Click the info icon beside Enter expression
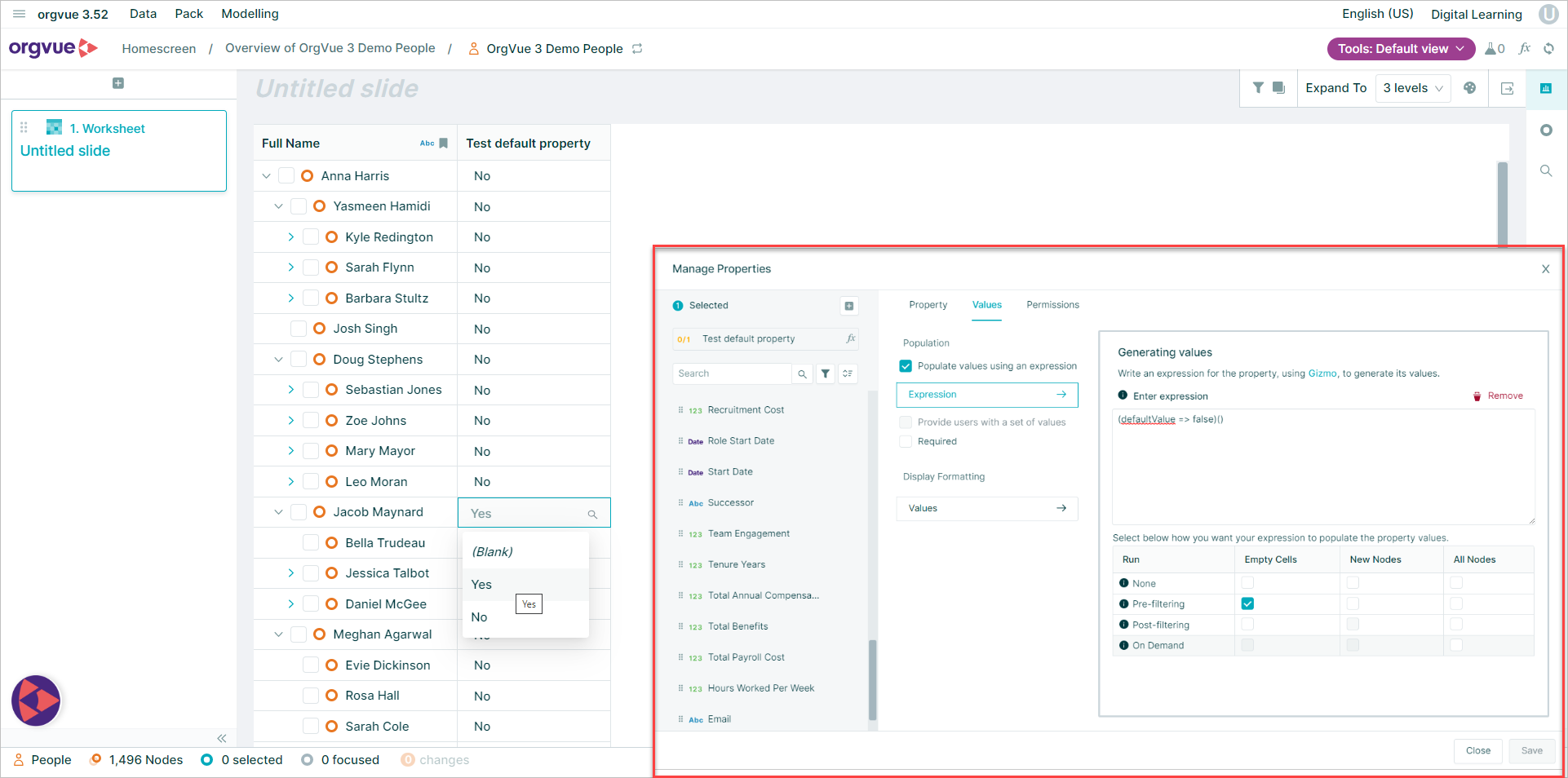Image resolution: width=1568 pixels, height=778 pixels. coord(1123,396)
